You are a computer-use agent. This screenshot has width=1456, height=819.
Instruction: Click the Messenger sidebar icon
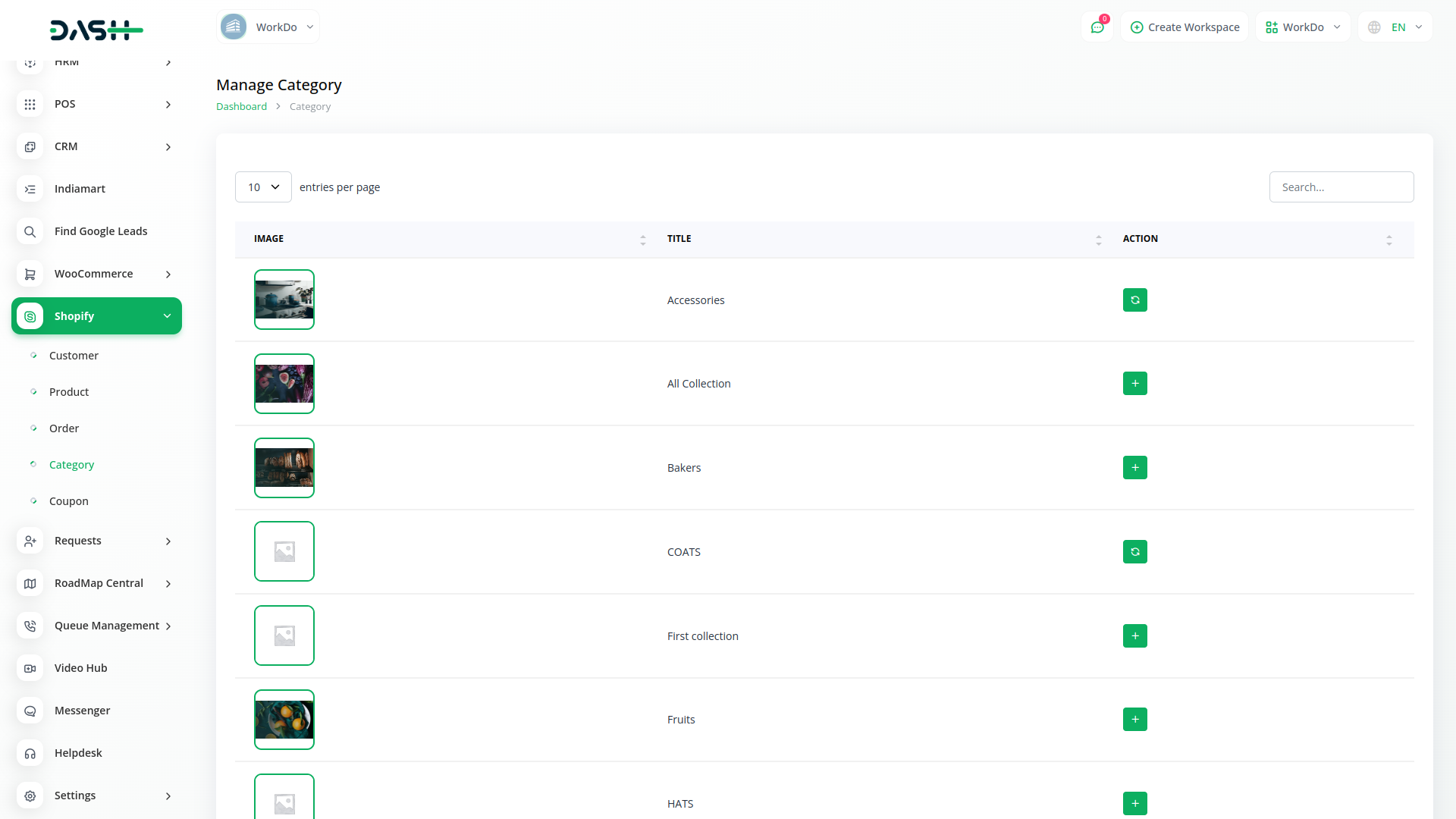[30, 711]
